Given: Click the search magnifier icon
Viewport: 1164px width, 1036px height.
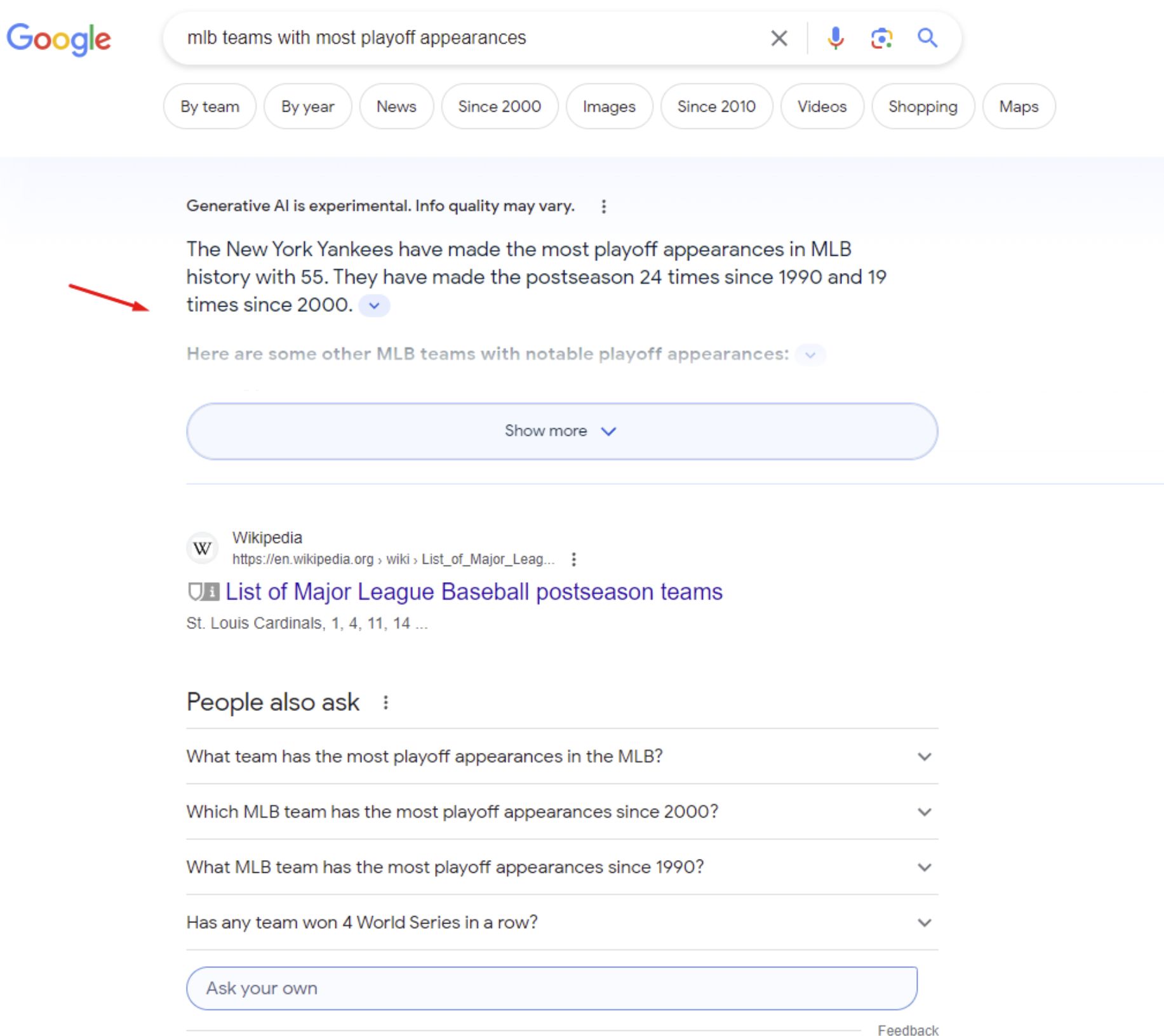Looking at the screenshot, I should 927,38.
